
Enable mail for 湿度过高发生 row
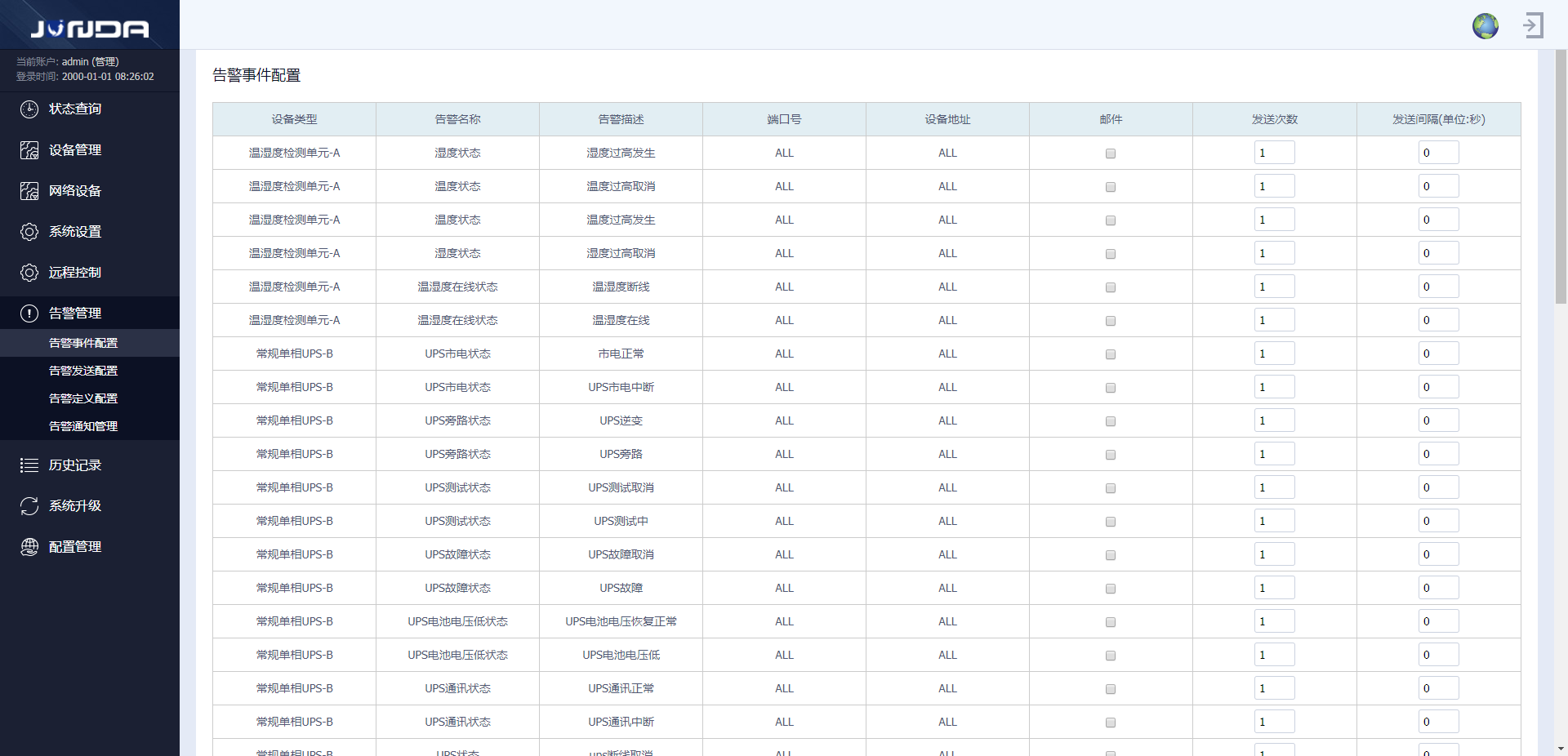[x=1111, y=153]
